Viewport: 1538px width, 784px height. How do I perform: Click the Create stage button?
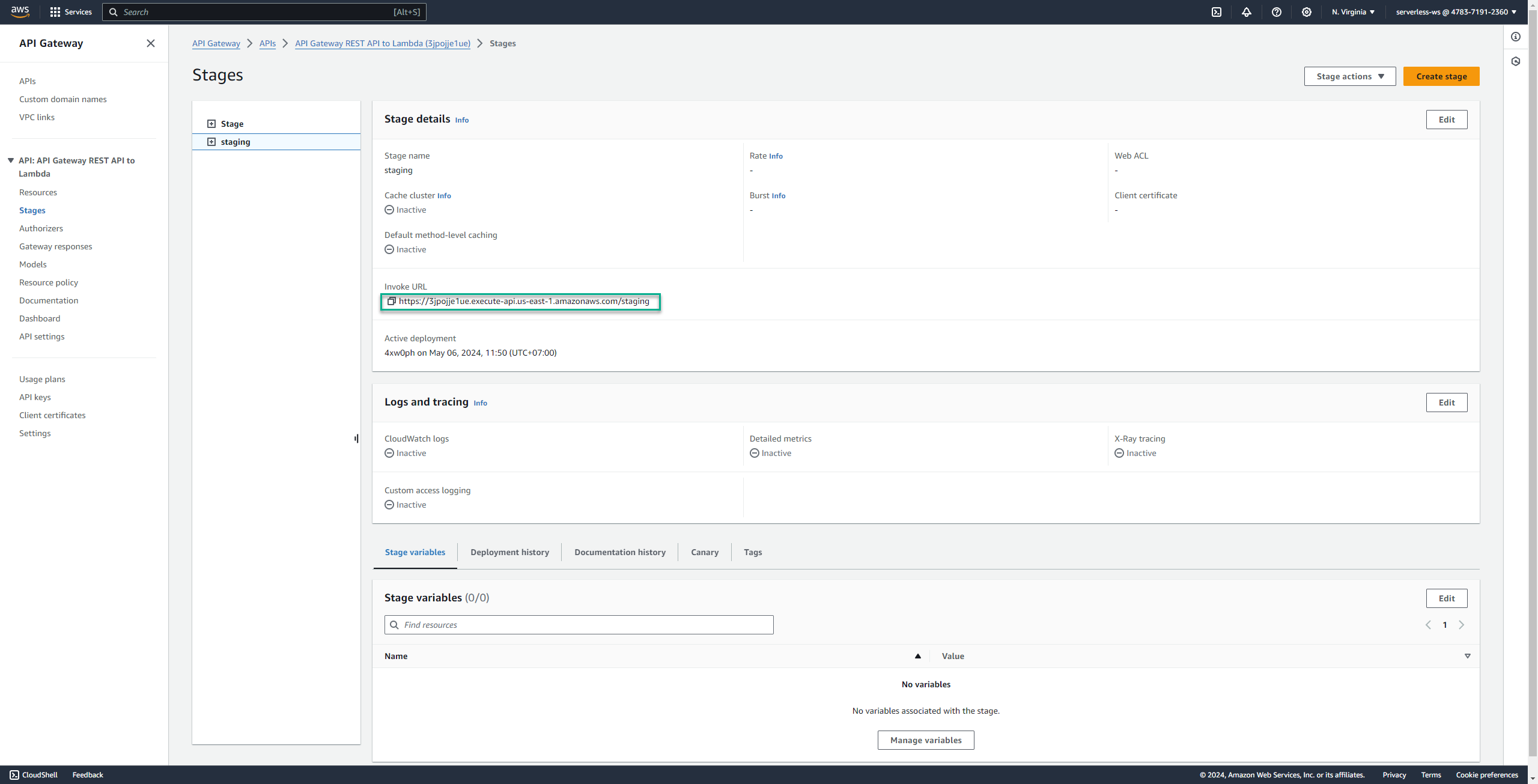pyautogui.click(x=1441, y=76)
